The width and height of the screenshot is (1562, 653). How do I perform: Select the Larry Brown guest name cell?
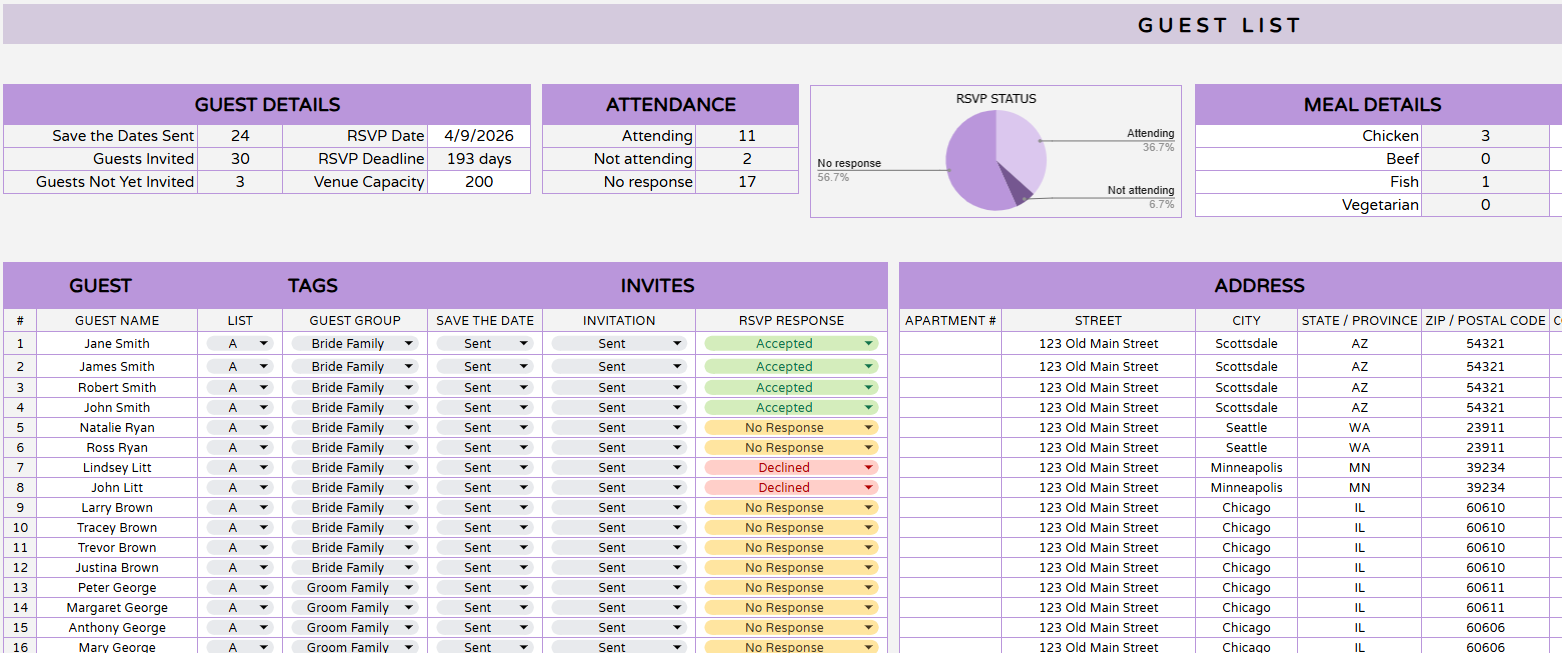(x=117, y=508)
